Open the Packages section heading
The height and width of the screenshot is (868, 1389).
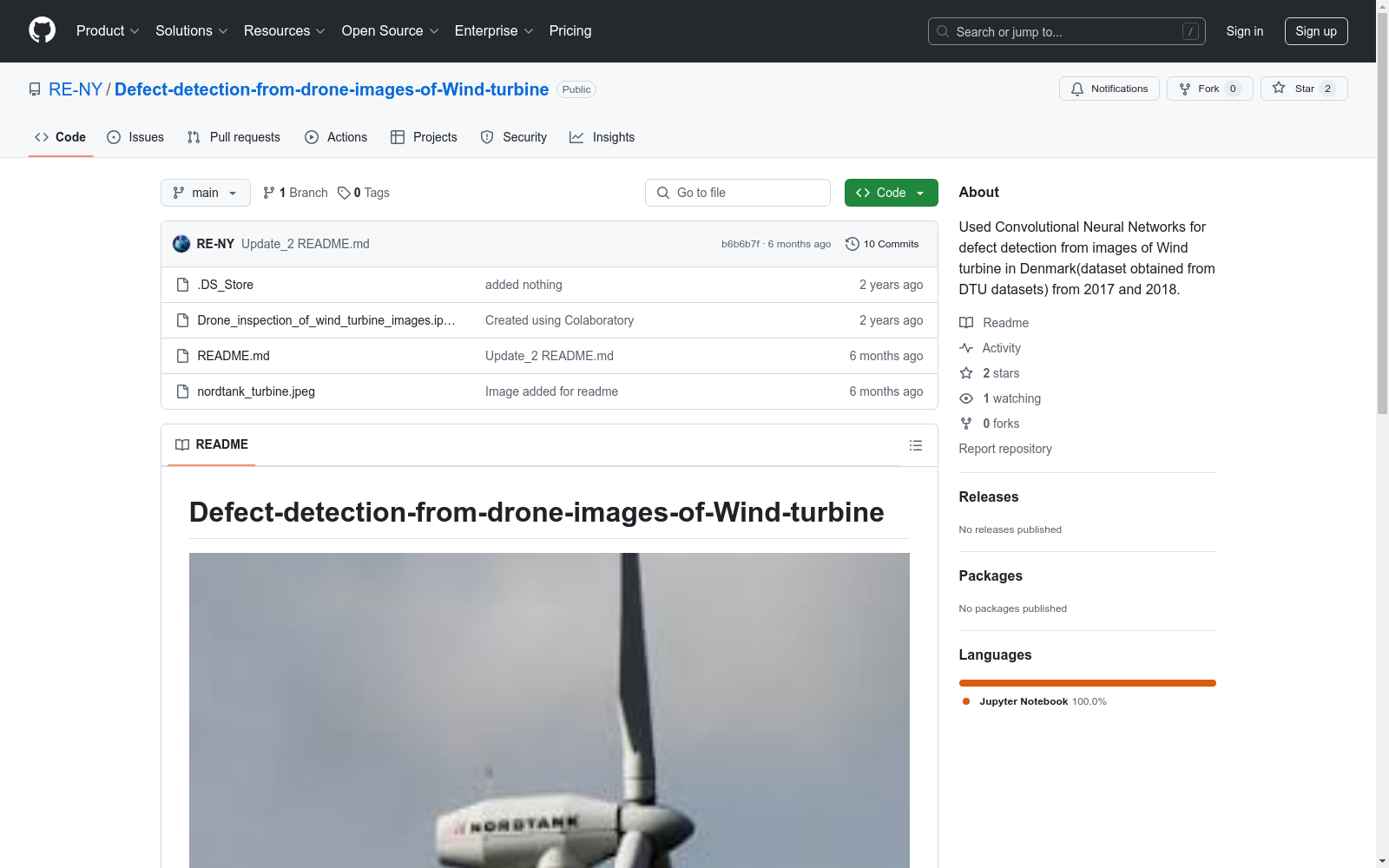tap(991, 575)
